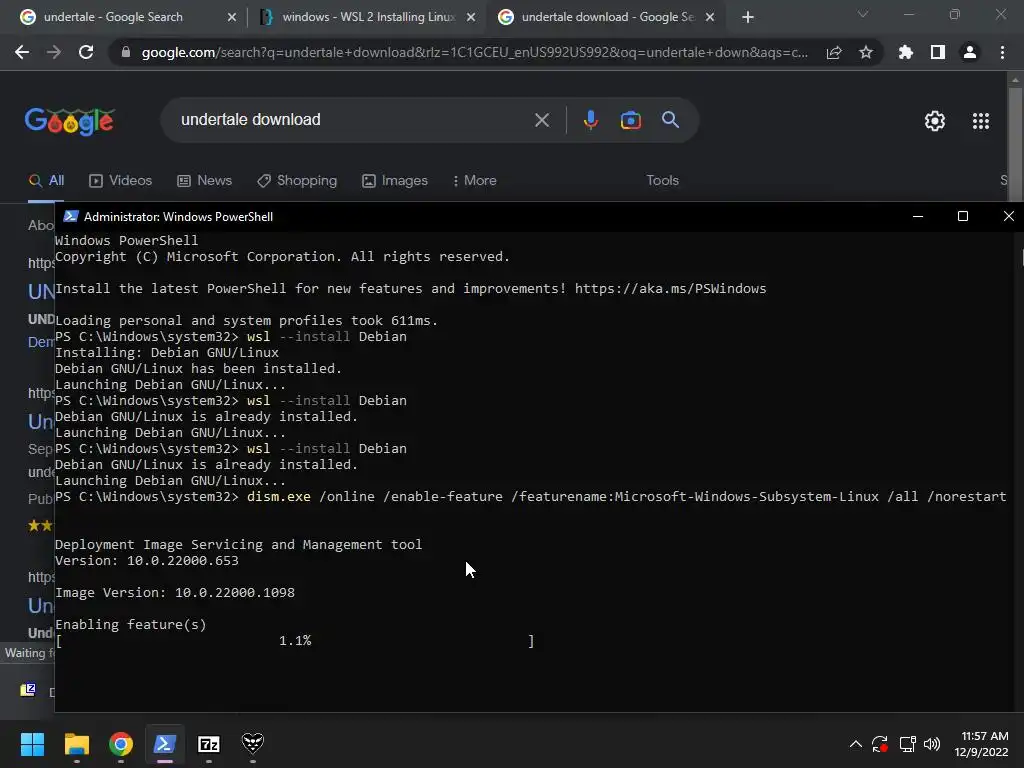
Task: Open Chrome side panel icon
Action: (937, 52)
